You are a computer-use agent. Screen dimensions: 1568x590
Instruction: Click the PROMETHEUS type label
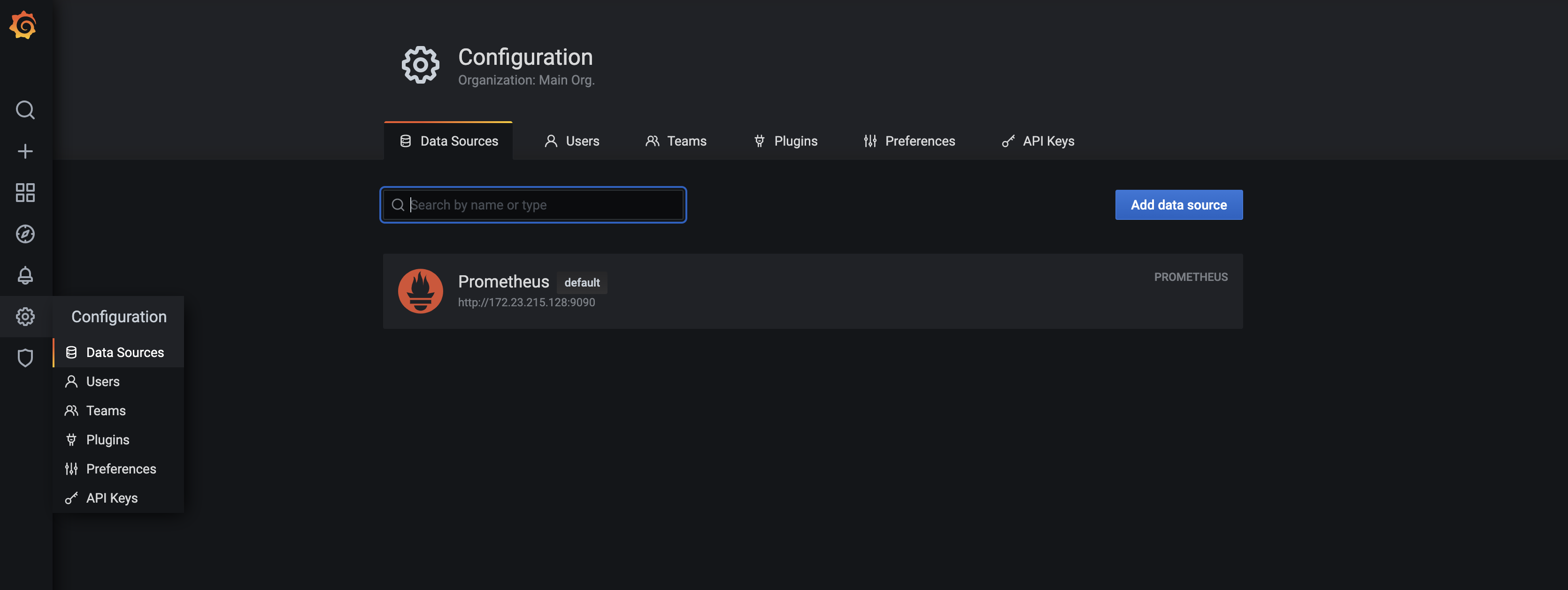point(1191,277)
